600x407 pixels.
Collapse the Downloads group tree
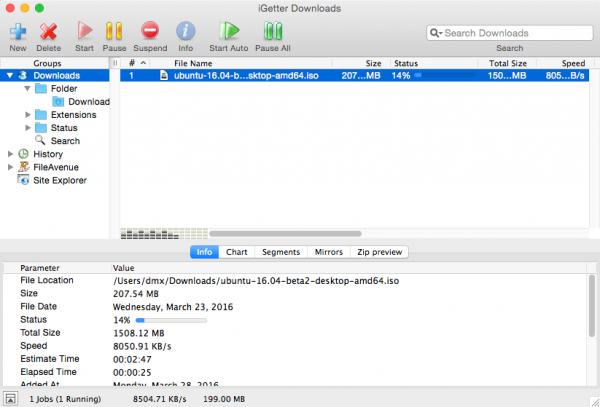pyautogui.click(x=10, y=75)
